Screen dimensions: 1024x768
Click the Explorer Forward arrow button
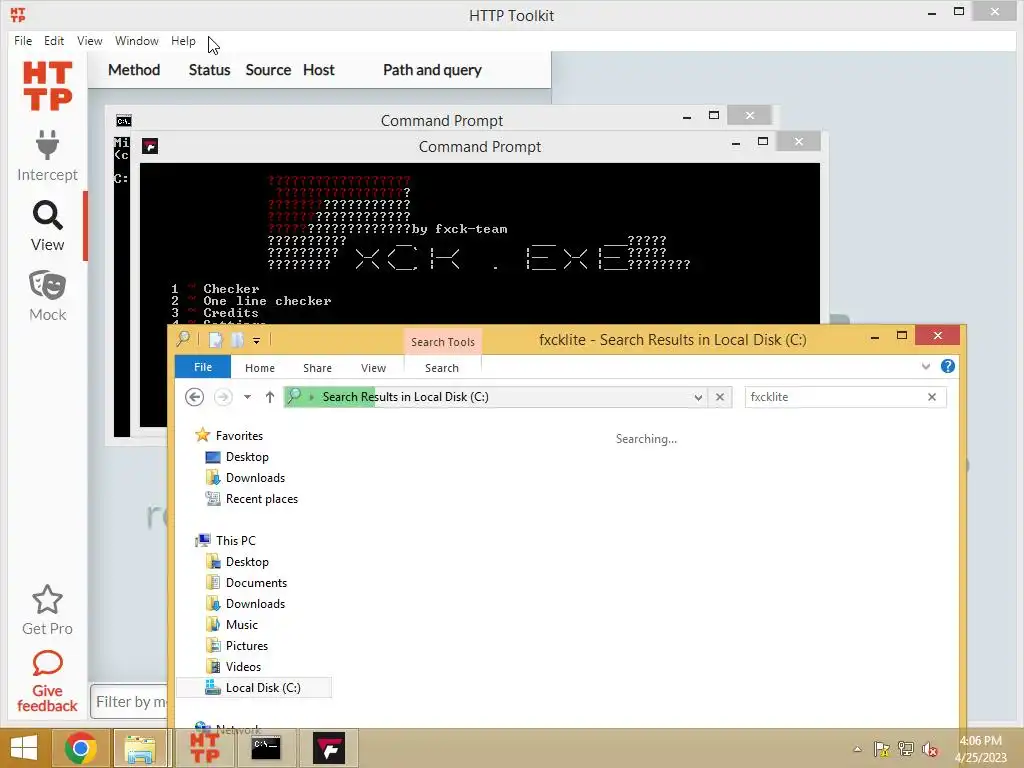[223, 397]
